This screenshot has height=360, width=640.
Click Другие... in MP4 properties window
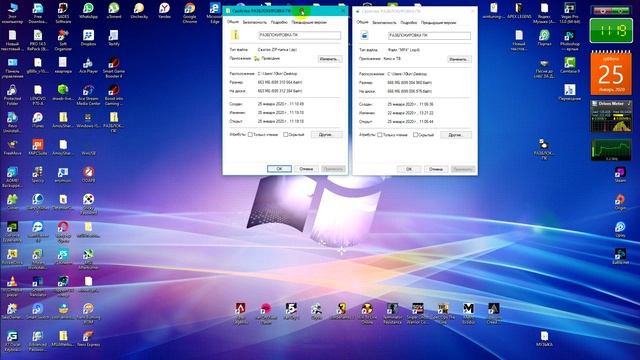coord(456,135)
